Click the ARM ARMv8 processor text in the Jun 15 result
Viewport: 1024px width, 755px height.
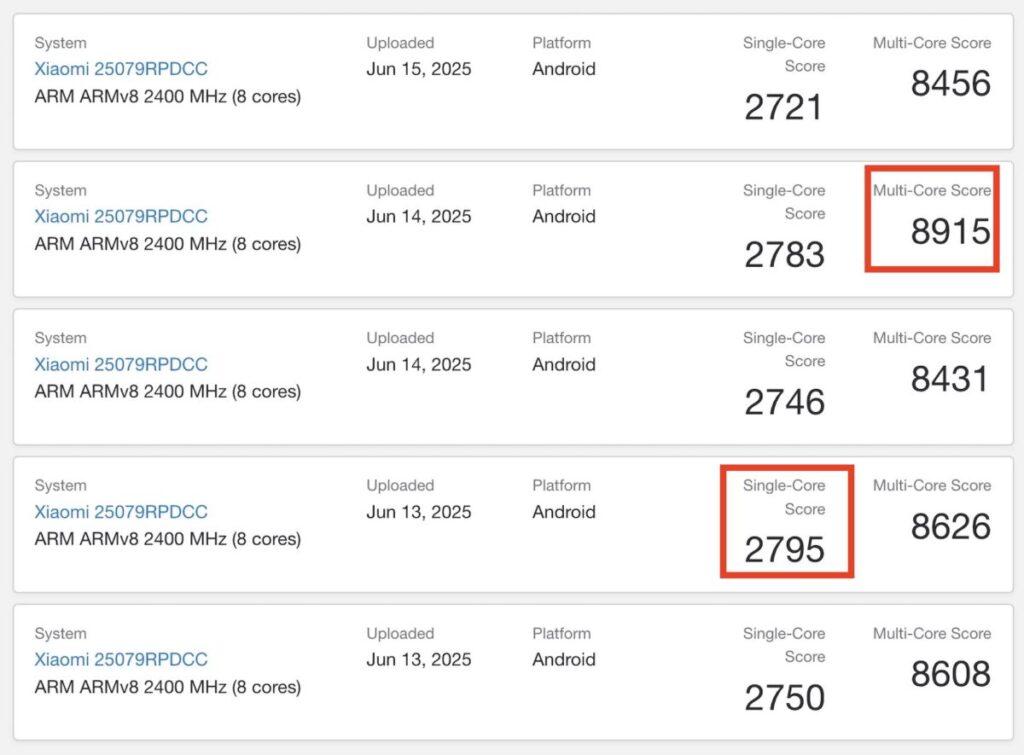coord(168,97)
